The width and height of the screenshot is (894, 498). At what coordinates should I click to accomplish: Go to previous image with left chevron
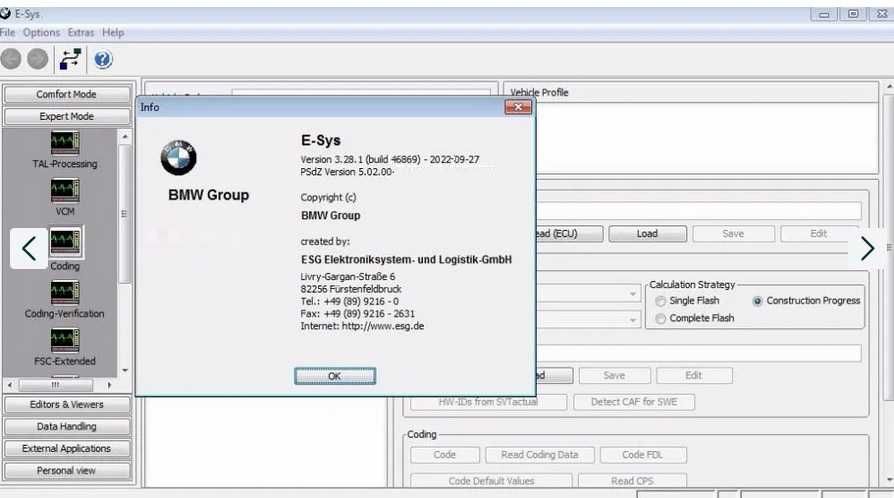tap(29, 249)
